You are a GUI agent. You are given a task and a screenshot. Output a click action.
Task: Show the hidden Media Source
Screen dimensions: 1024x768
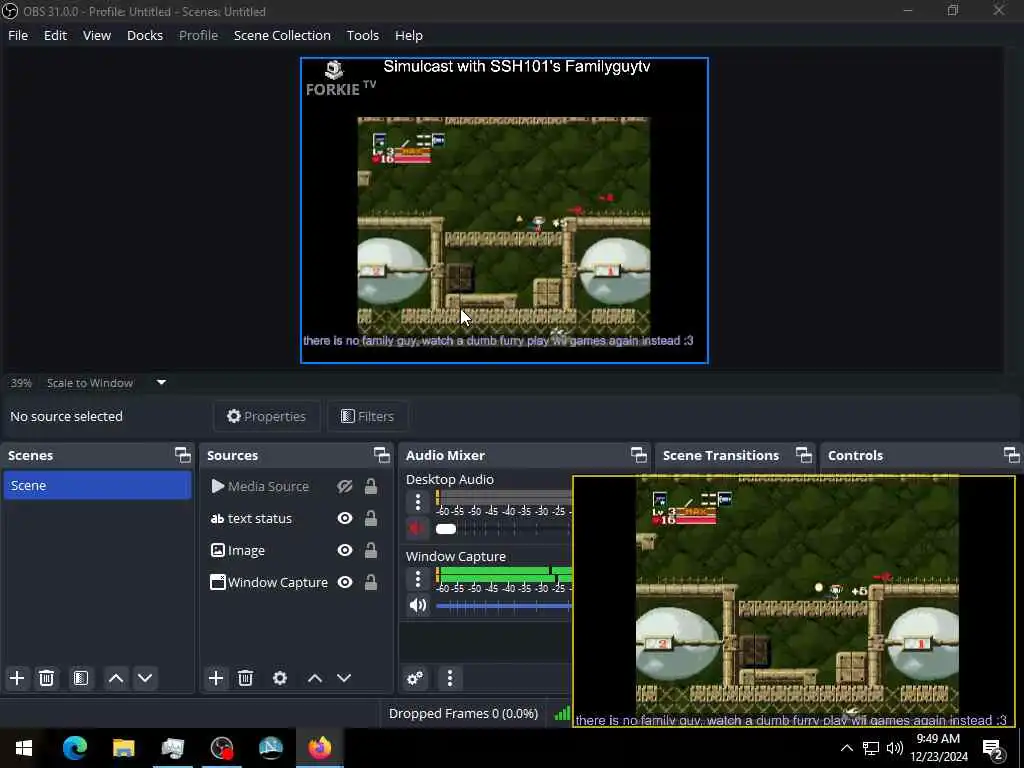[345, 487]
